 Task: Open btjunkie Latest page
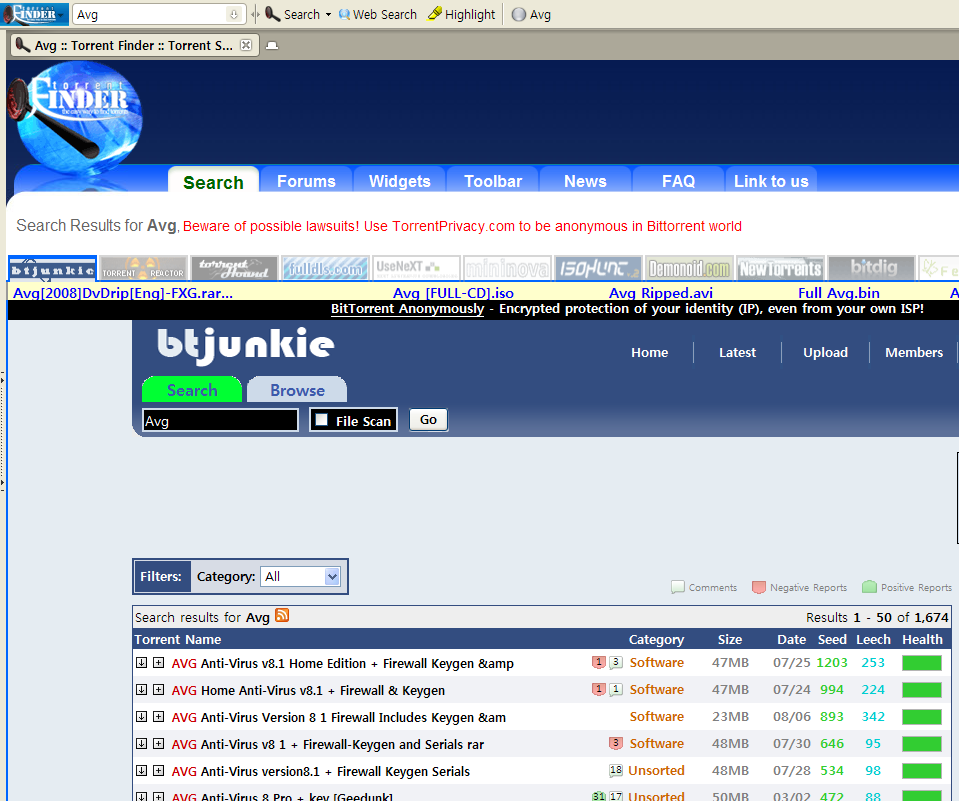pyautogui.click(x=737, y=353)
